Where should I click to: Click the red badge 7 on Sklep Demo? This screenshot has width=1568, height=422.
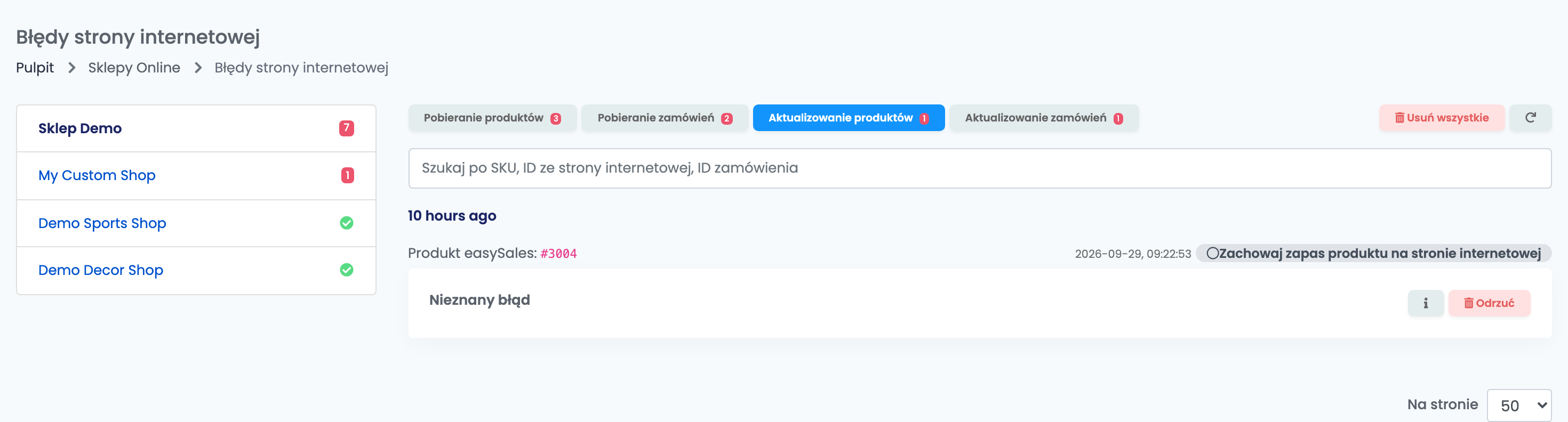pos(346,128)
